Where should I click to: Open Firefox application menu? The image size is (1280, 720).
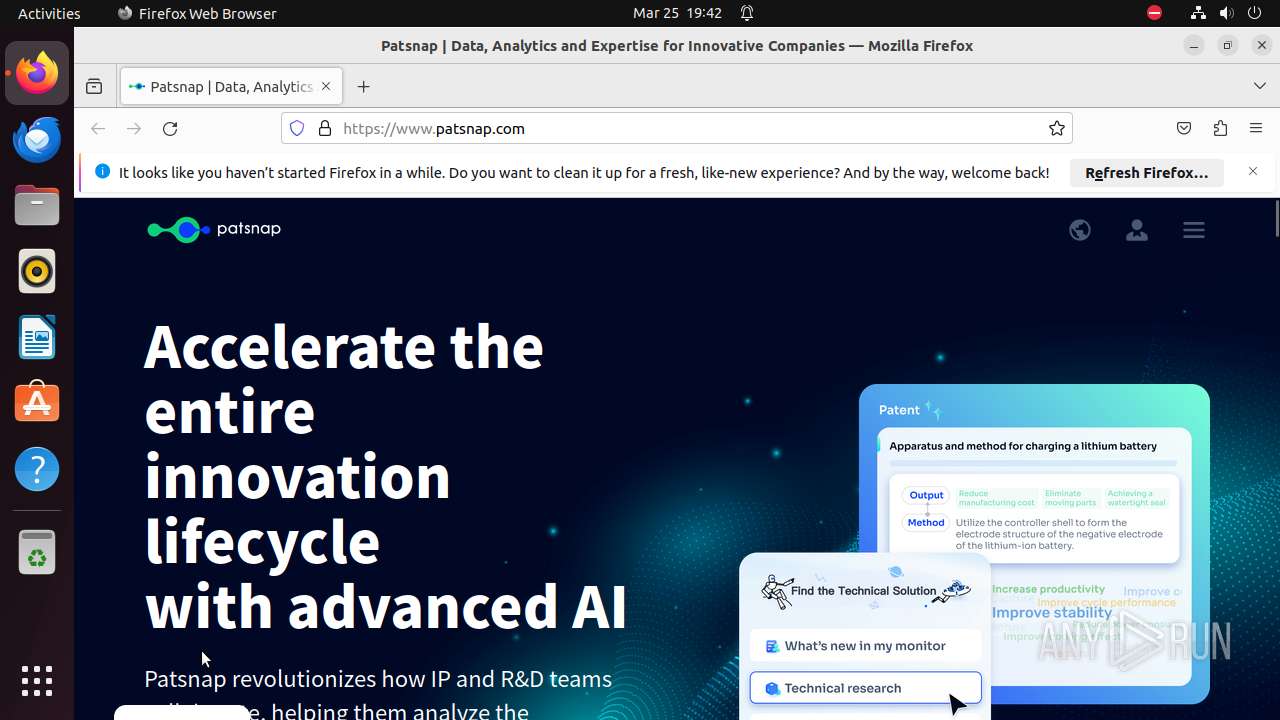[x=1256, y=128]
